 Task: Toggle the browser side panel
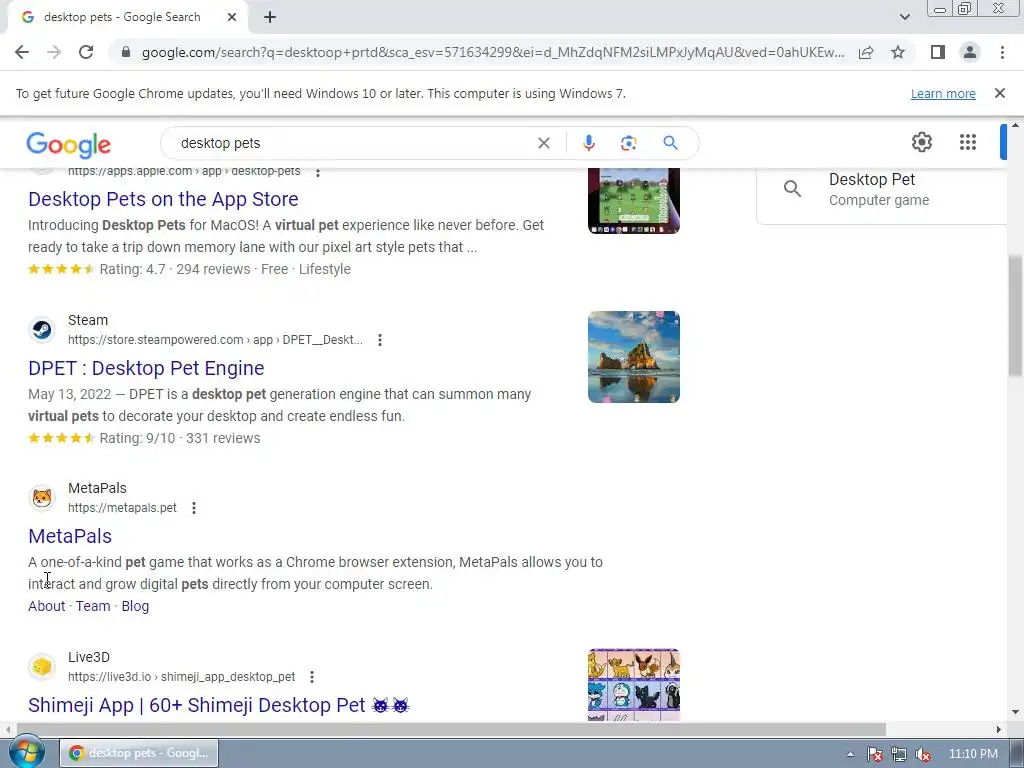[938, 52]
